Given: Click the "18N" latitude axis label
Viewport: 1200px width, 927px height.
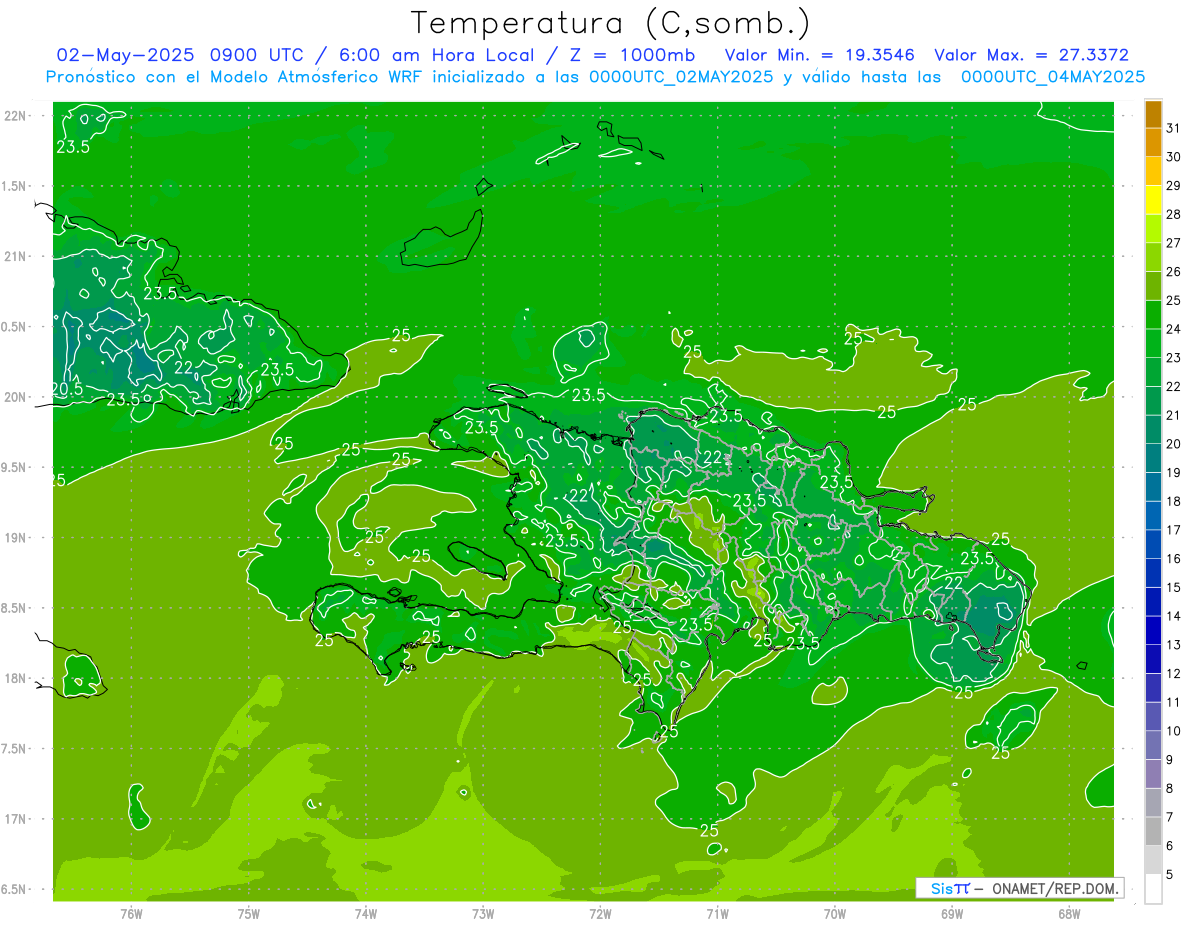Looking at the screenshot, I should (14, 679).
